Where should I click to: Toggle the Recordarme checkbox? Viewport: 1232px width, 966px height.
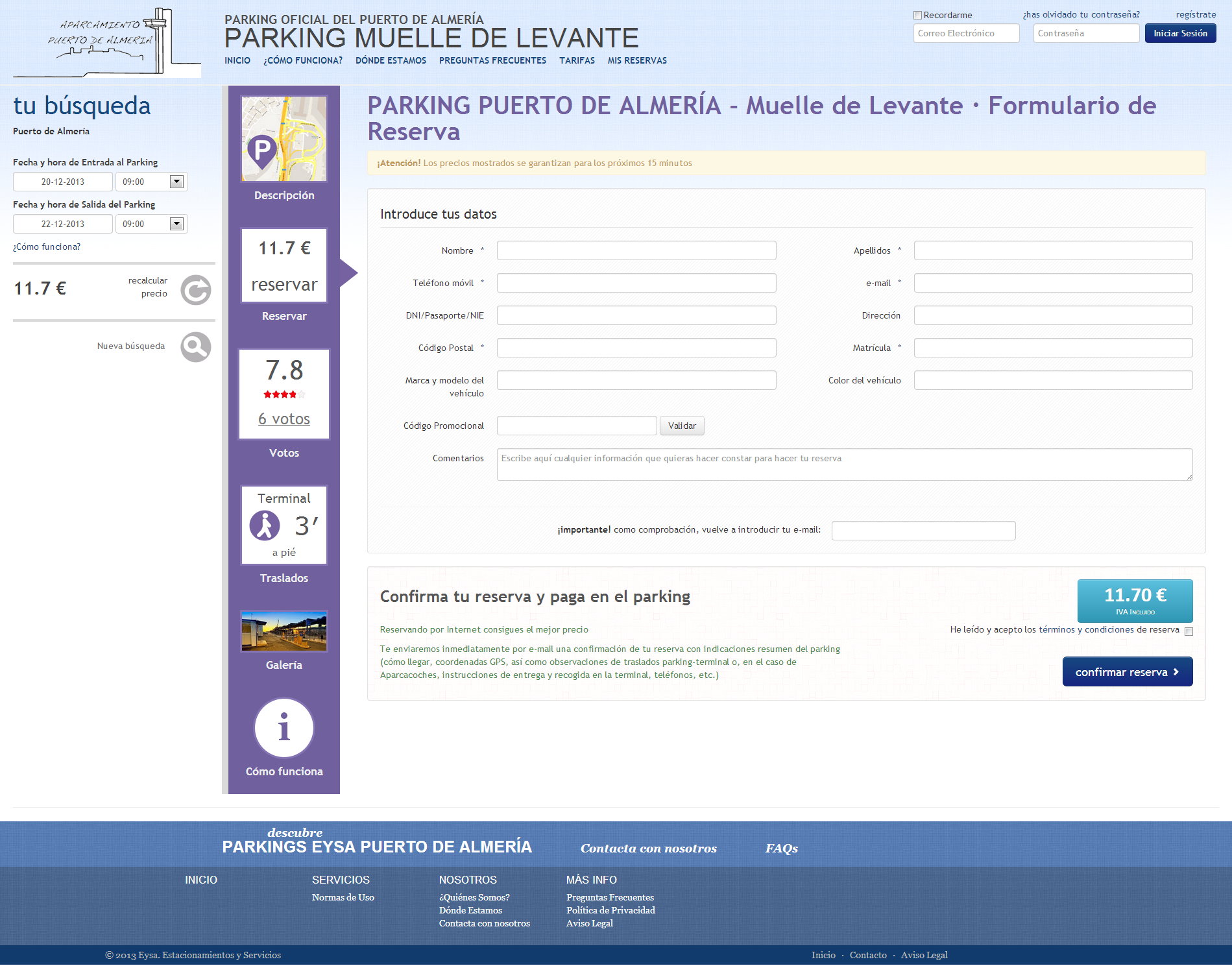click(x=917, y=15)
